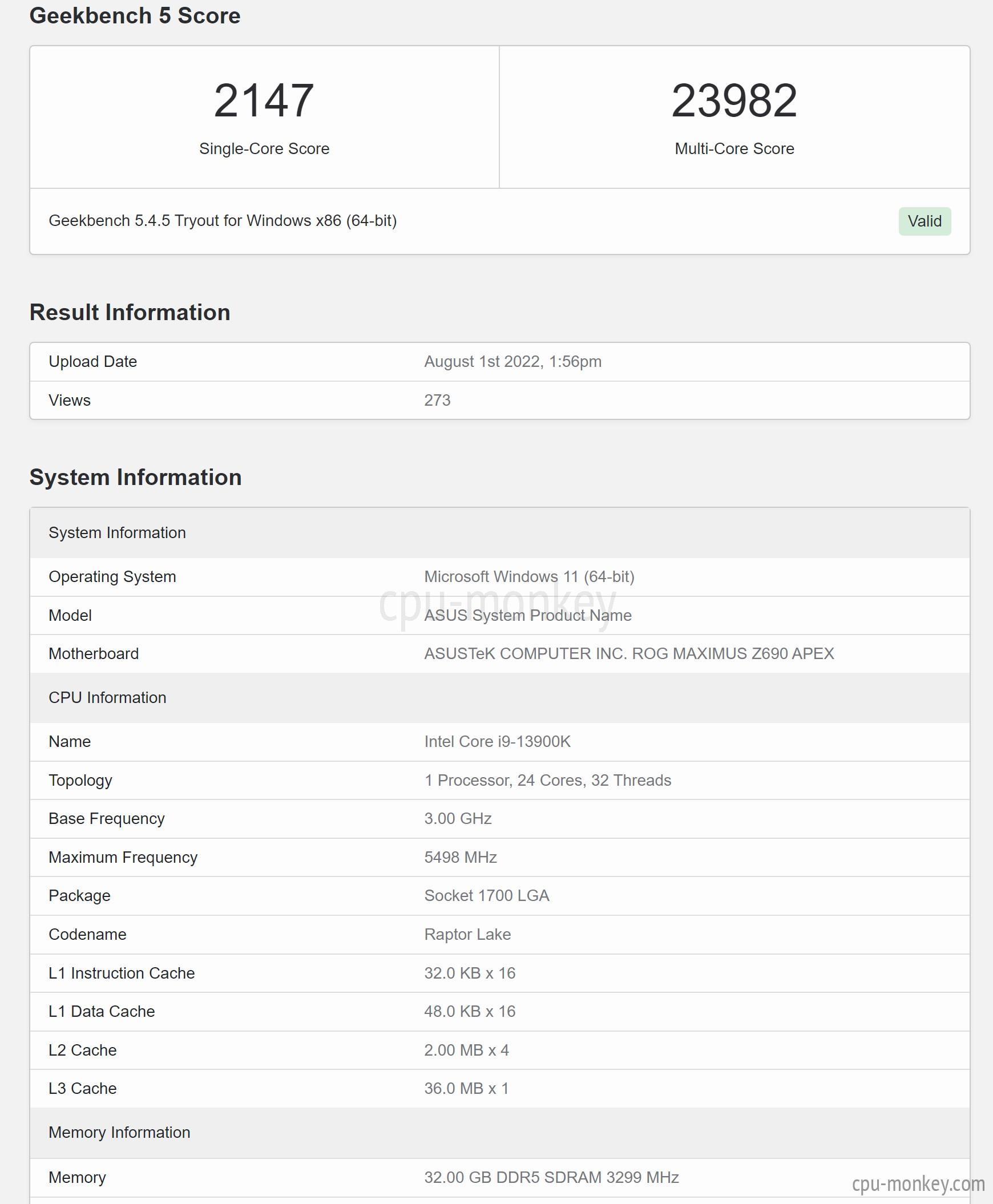Click the Memory 32.00 GB DDR5 value

coord(551,1178)
